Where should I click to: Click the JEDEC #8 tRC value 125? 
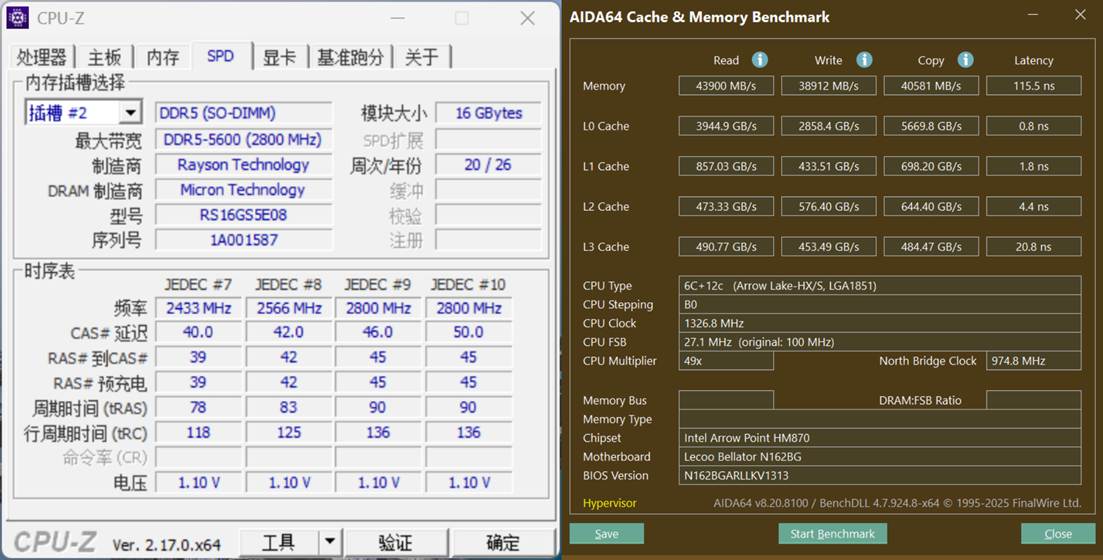[288, 433]
